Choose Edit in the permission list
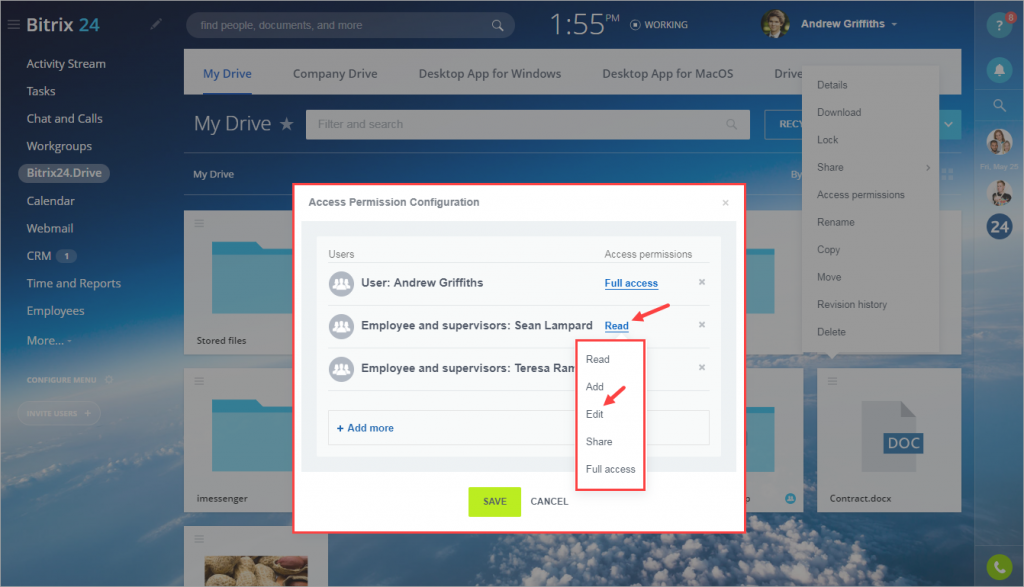 tap(594, 414)
